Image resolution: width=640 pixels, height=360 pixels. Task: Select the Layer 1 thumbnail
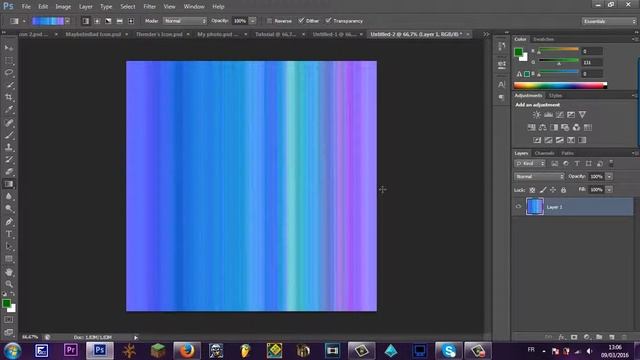pyautogui.click(x=535, y=207)
